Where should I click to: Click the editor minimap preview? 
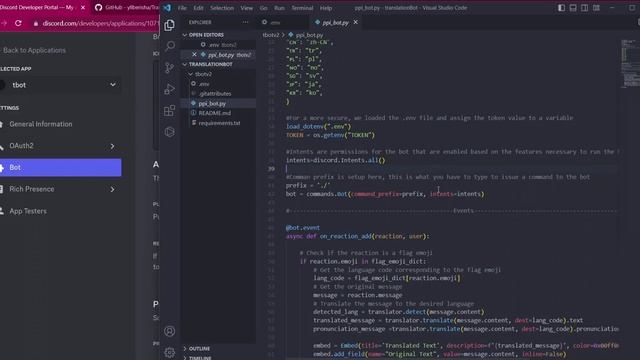(630, 63)
